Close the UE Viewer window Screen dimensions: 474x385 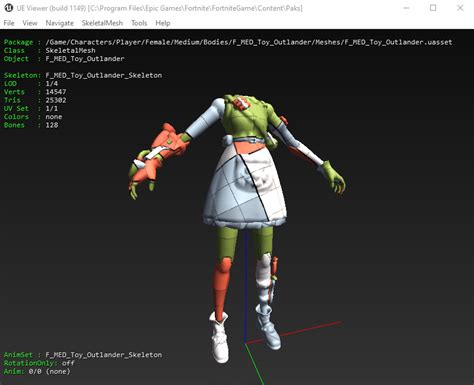pyautogui.click(x=460, y=8)
